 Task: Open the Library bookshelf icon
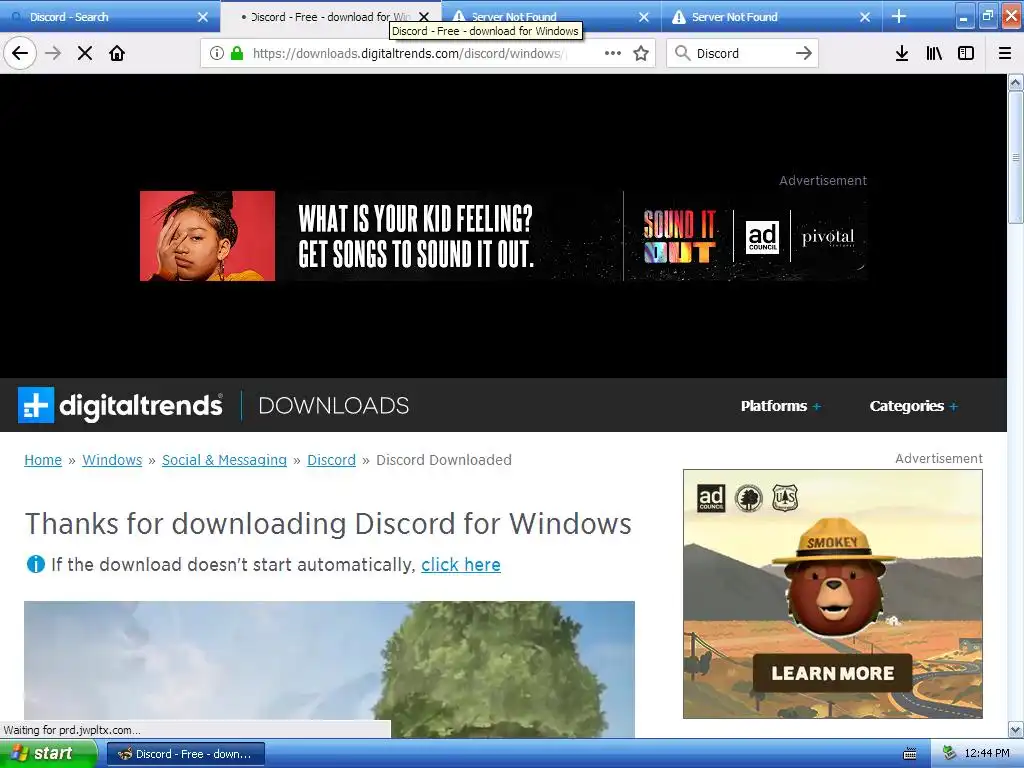[934, 53]
